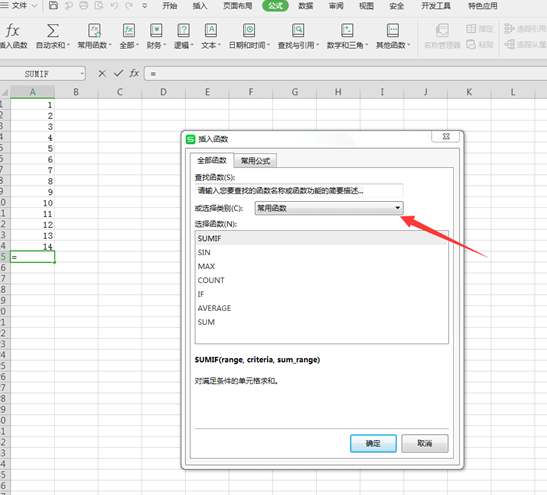This screenshot has width=547, height=495.
Task: Open the Date and Time functions icon
Action: click(249, 31)
